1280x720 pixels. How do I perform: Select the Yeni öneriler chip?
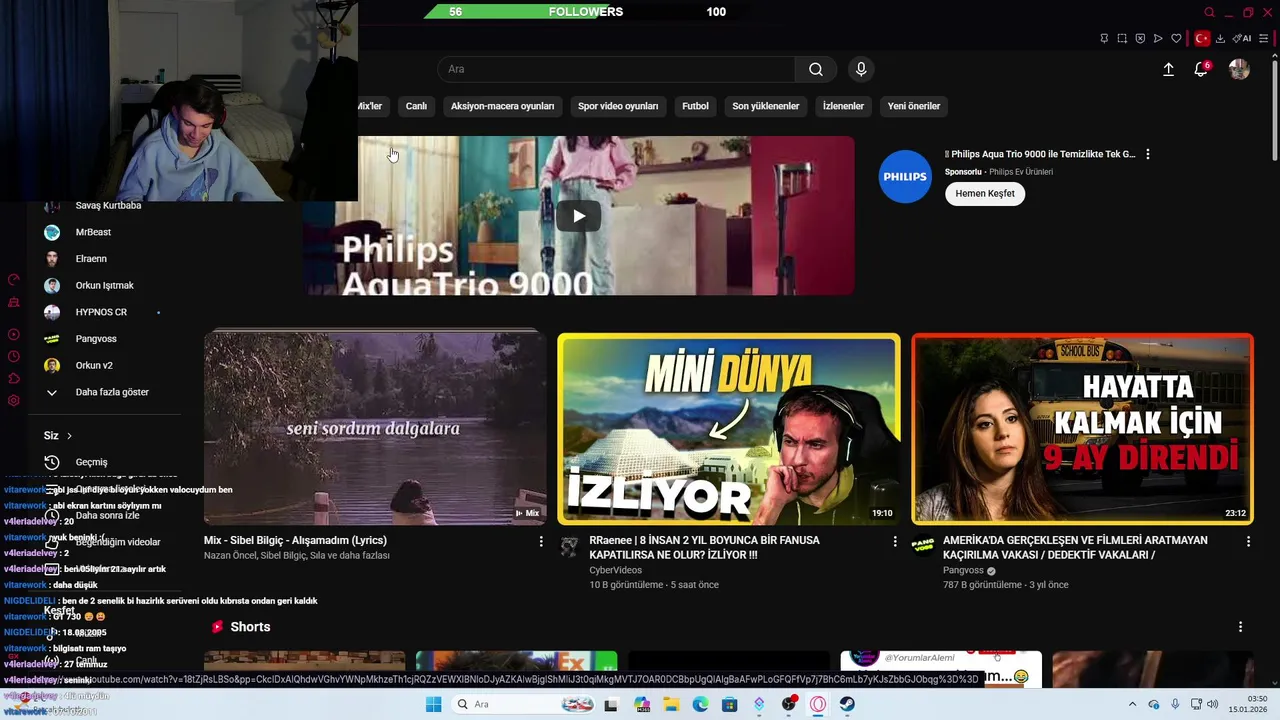coord(914,106)
